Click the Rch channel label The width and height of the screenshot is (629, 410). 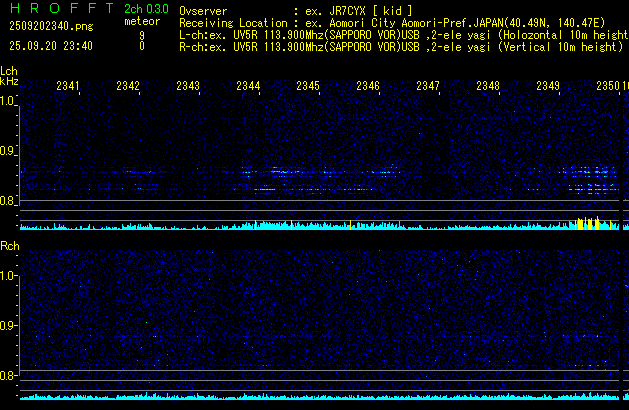(10, 246)
